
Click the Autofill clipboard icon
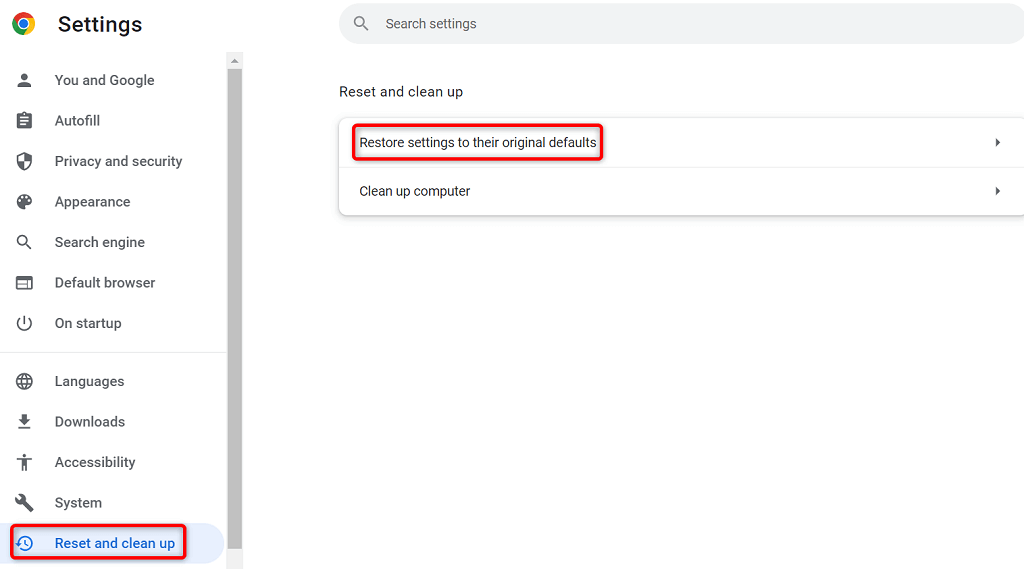coord(24,121)
